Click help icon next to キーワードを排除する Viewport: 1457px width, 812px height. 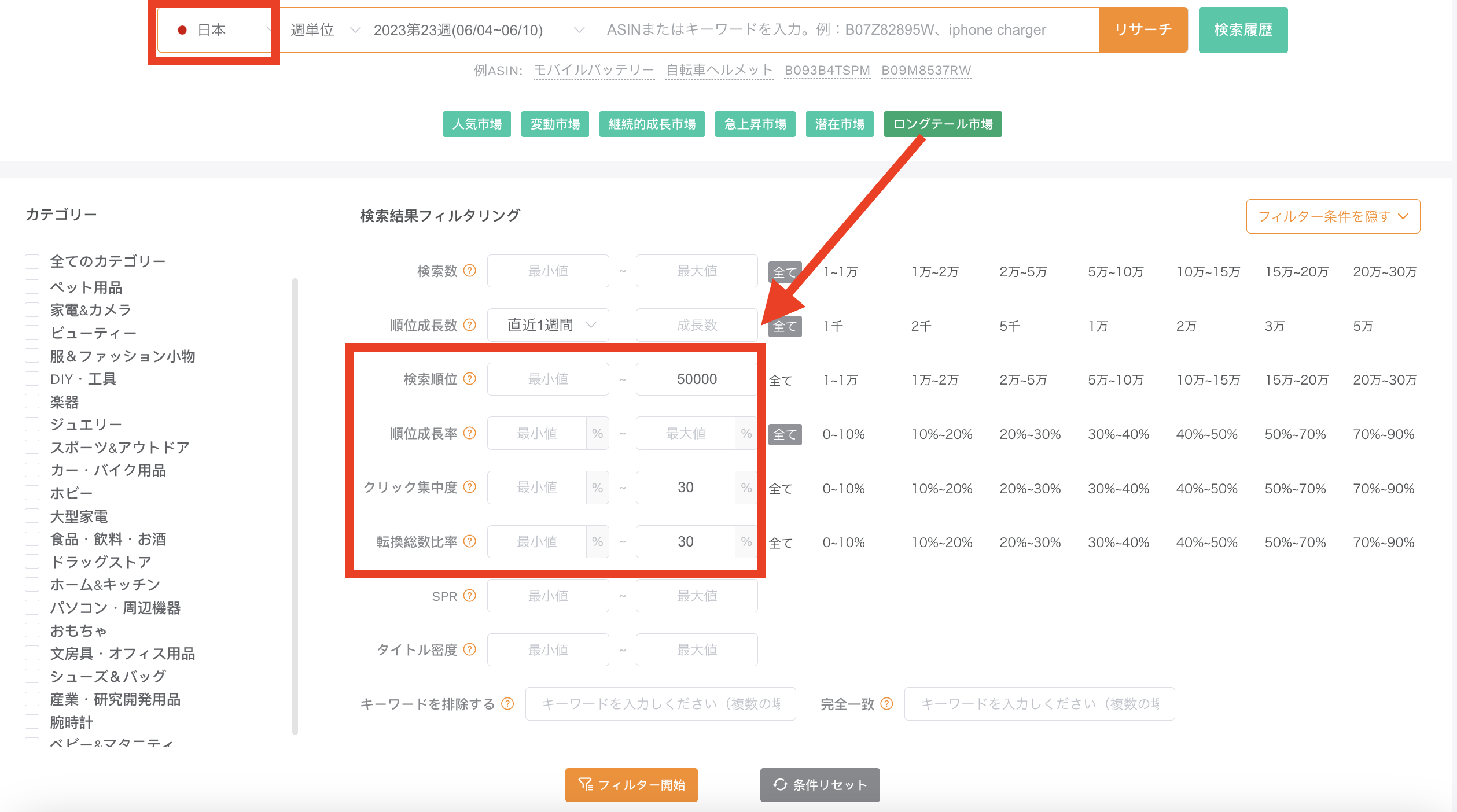click(x=507, y=704)
